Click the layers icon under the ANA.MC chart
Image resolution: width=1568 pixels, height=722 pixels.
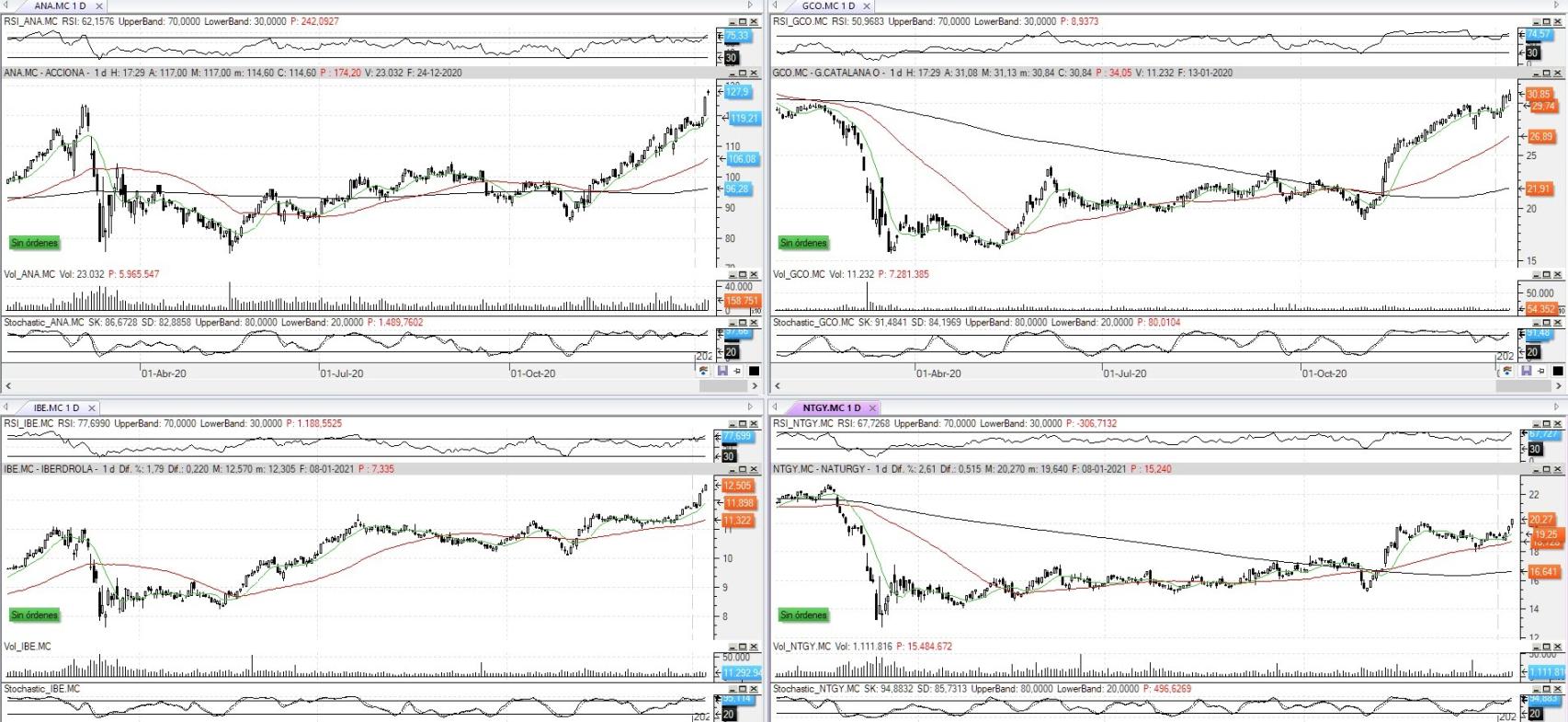click(x=704, y=371)
